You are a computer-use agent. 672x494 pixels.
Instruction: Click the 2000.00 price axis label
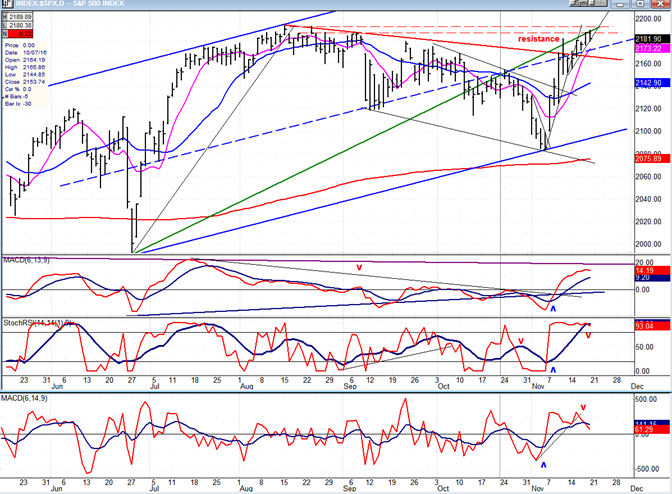[648, 244]
